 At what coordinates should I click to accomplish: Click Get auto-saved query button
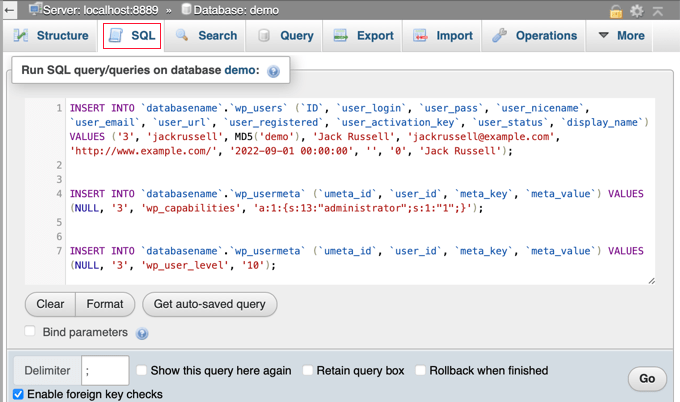209,304
